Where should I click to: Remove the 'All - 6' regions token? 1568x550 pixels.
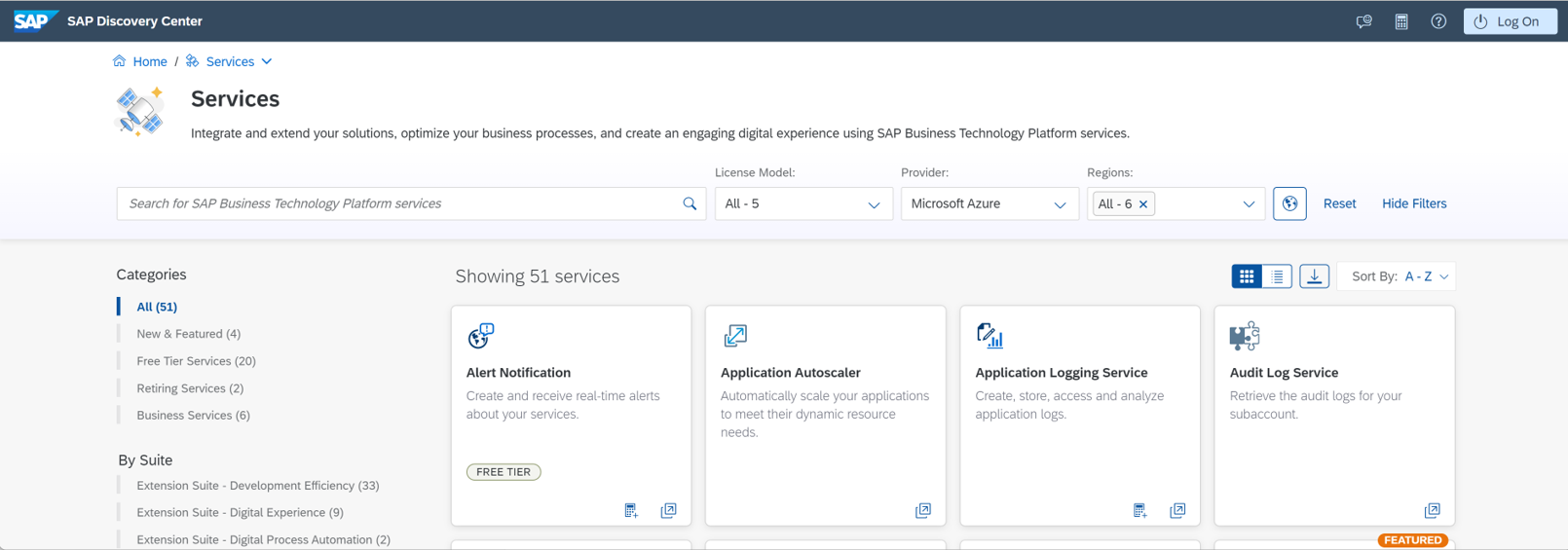tap(1143, 204)
